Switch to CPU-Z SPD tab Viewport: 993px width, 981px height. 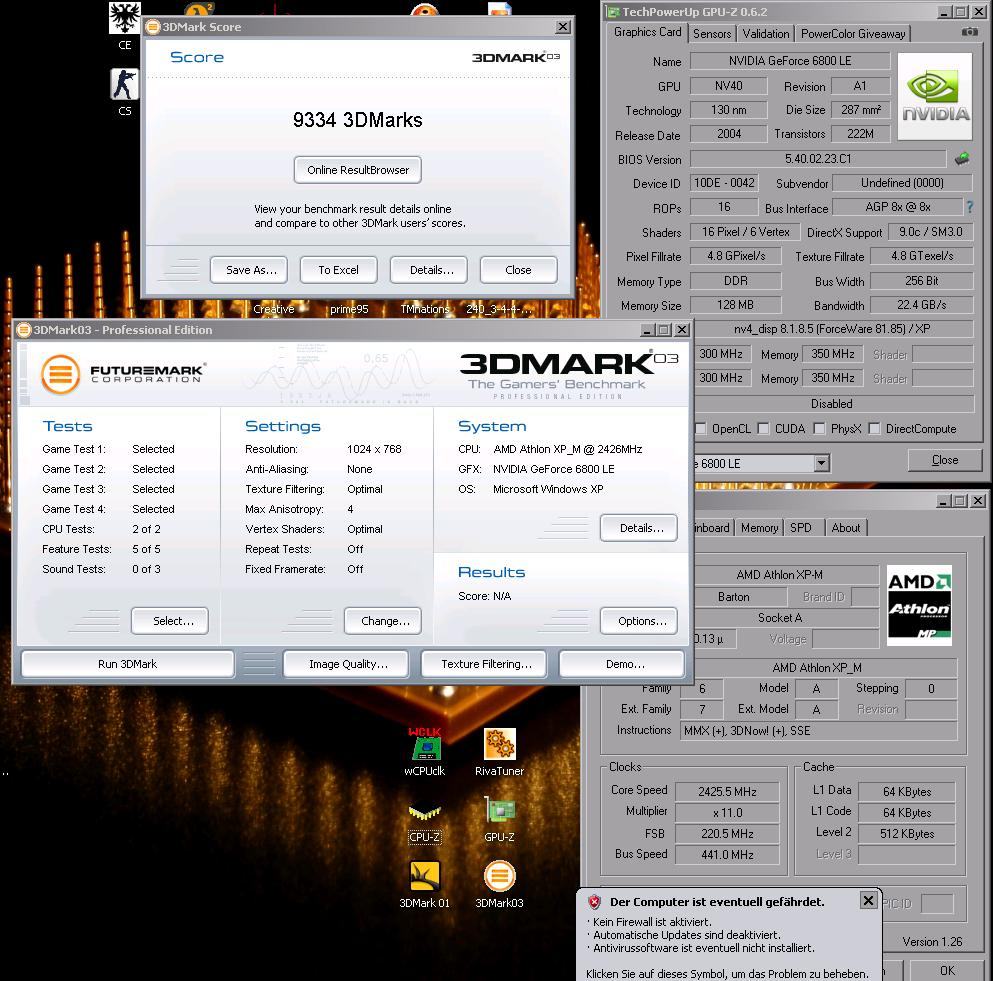(x=801, y=528)
